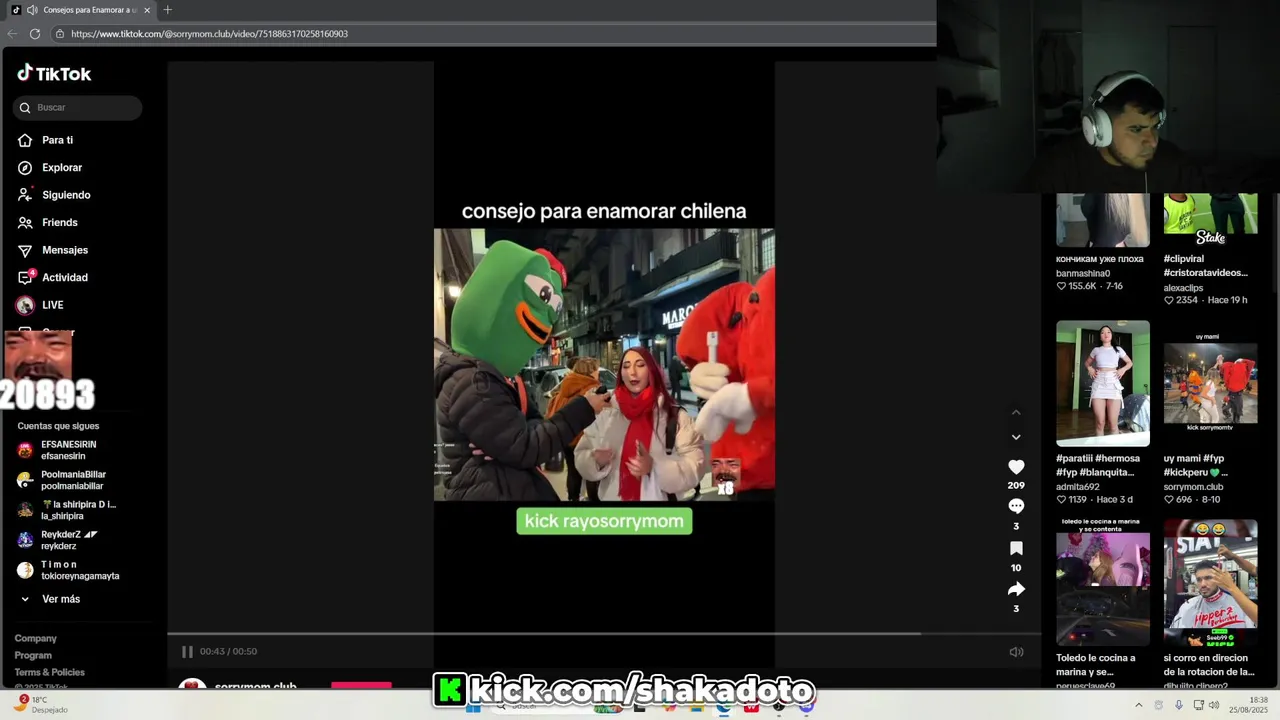View site info via the lock icon
Image resolution: width=1280 pixels, height=720 pixels.
[60, 34]
